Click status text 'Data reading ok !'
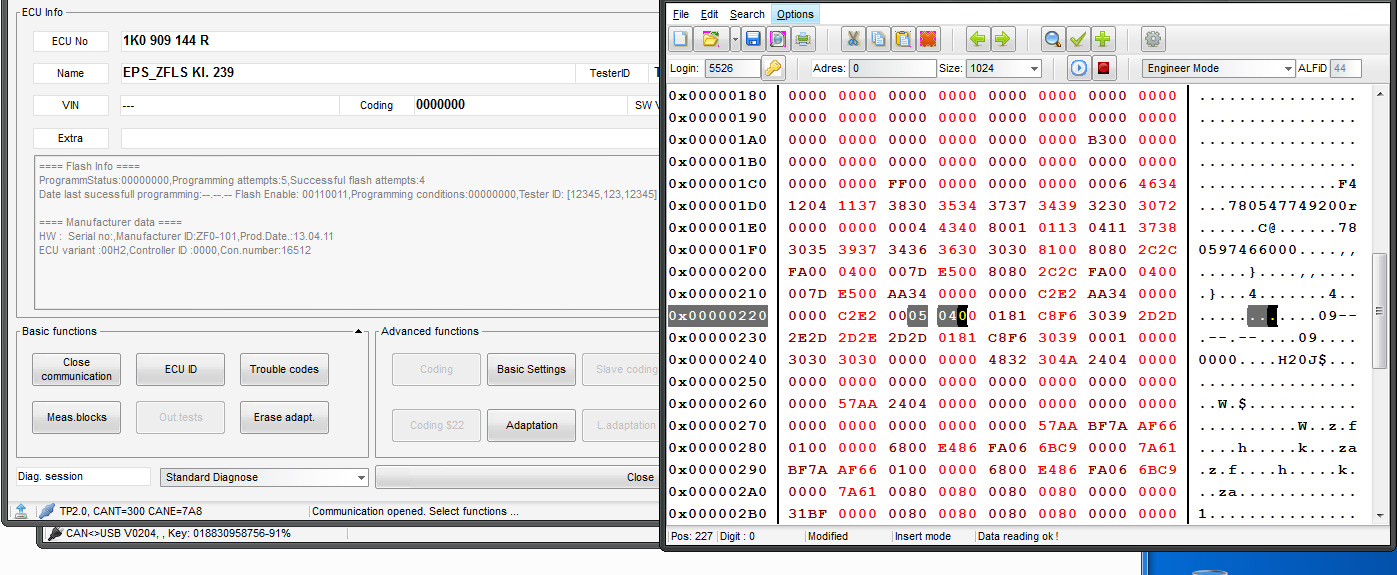 [x=1018, y=536]
